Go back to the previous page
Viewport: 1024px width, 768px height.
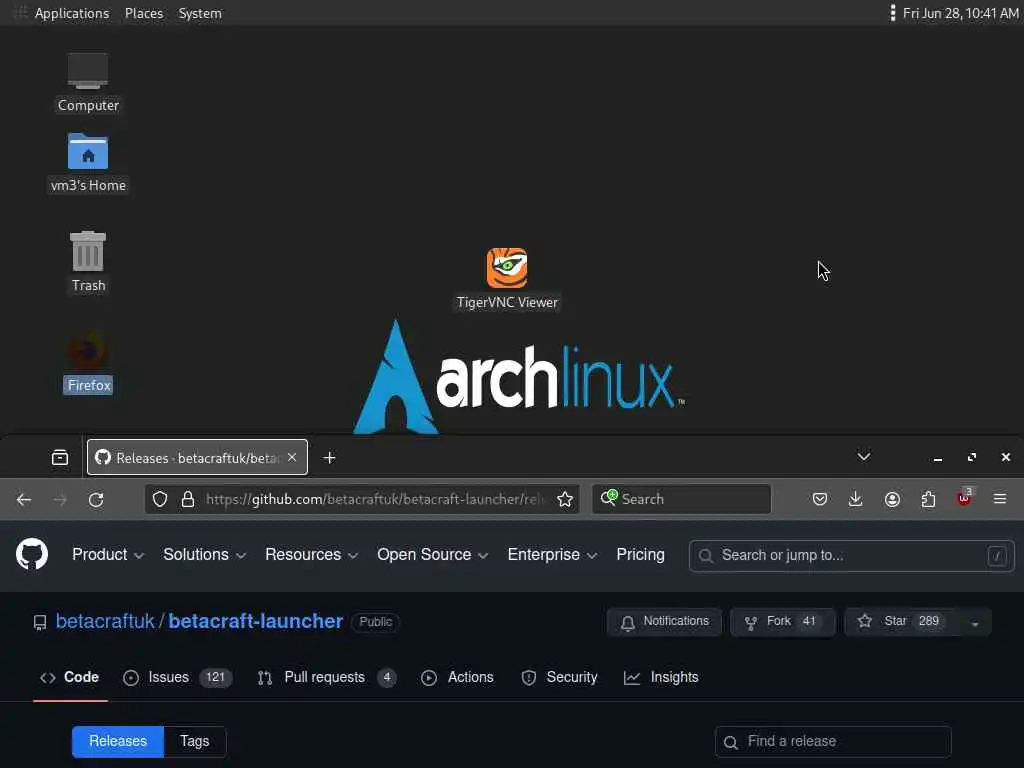pyautogui.click(x=24, y=500)
